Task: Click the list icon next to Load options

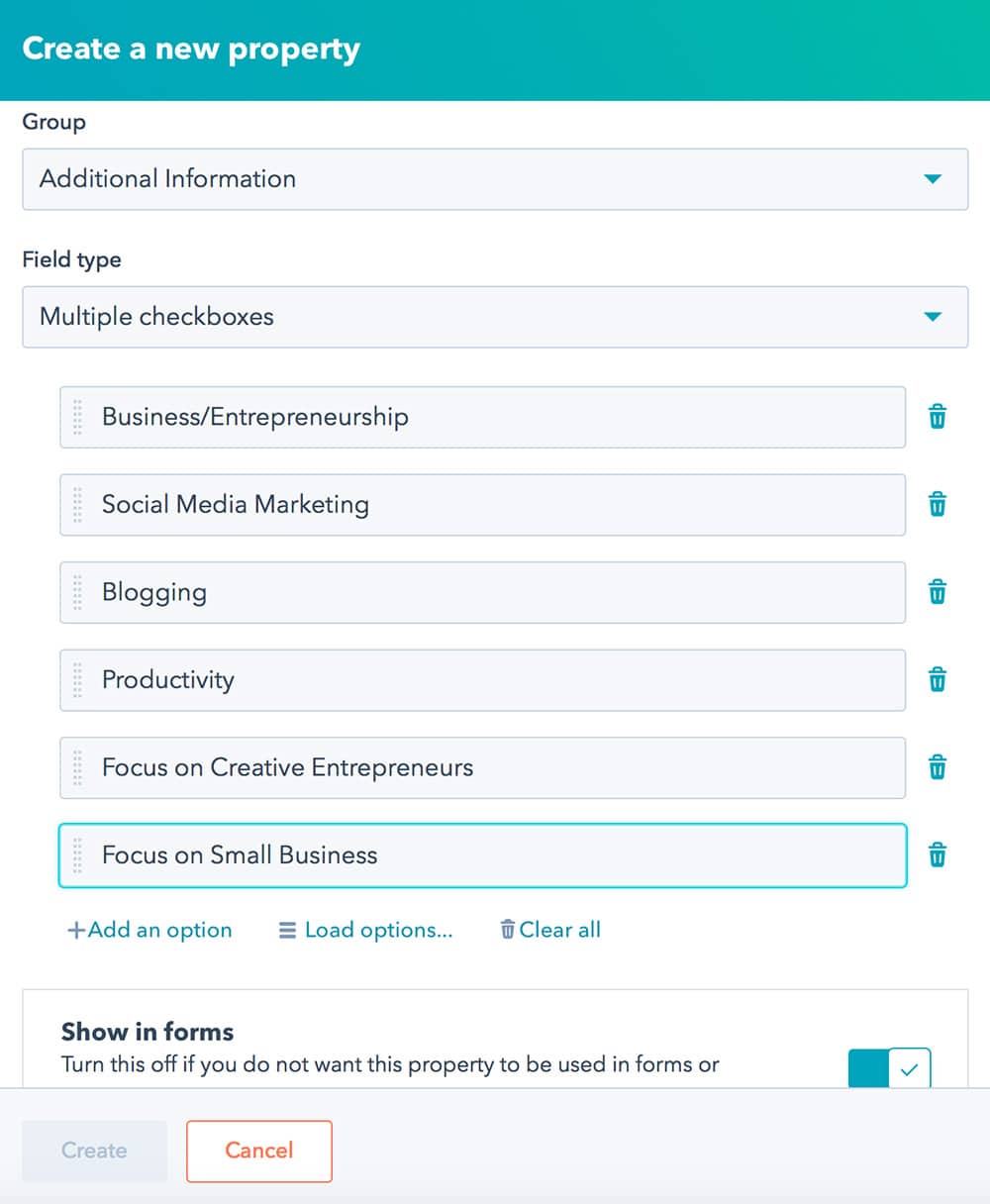Action: point(287,930)
